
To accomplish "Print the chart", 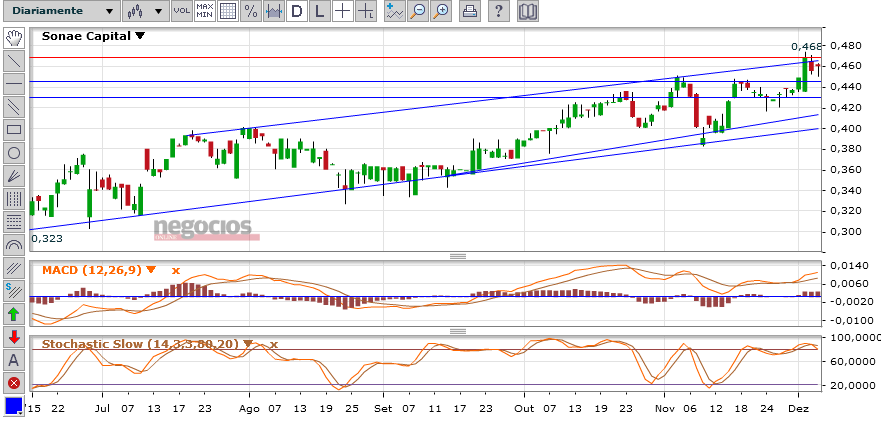I will point(468,12).
